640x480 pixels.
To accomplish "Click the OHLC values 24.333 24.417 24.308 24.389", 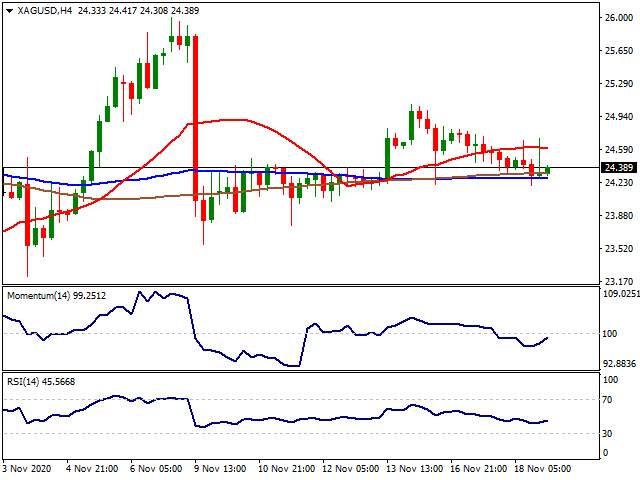I will (138, 11).
